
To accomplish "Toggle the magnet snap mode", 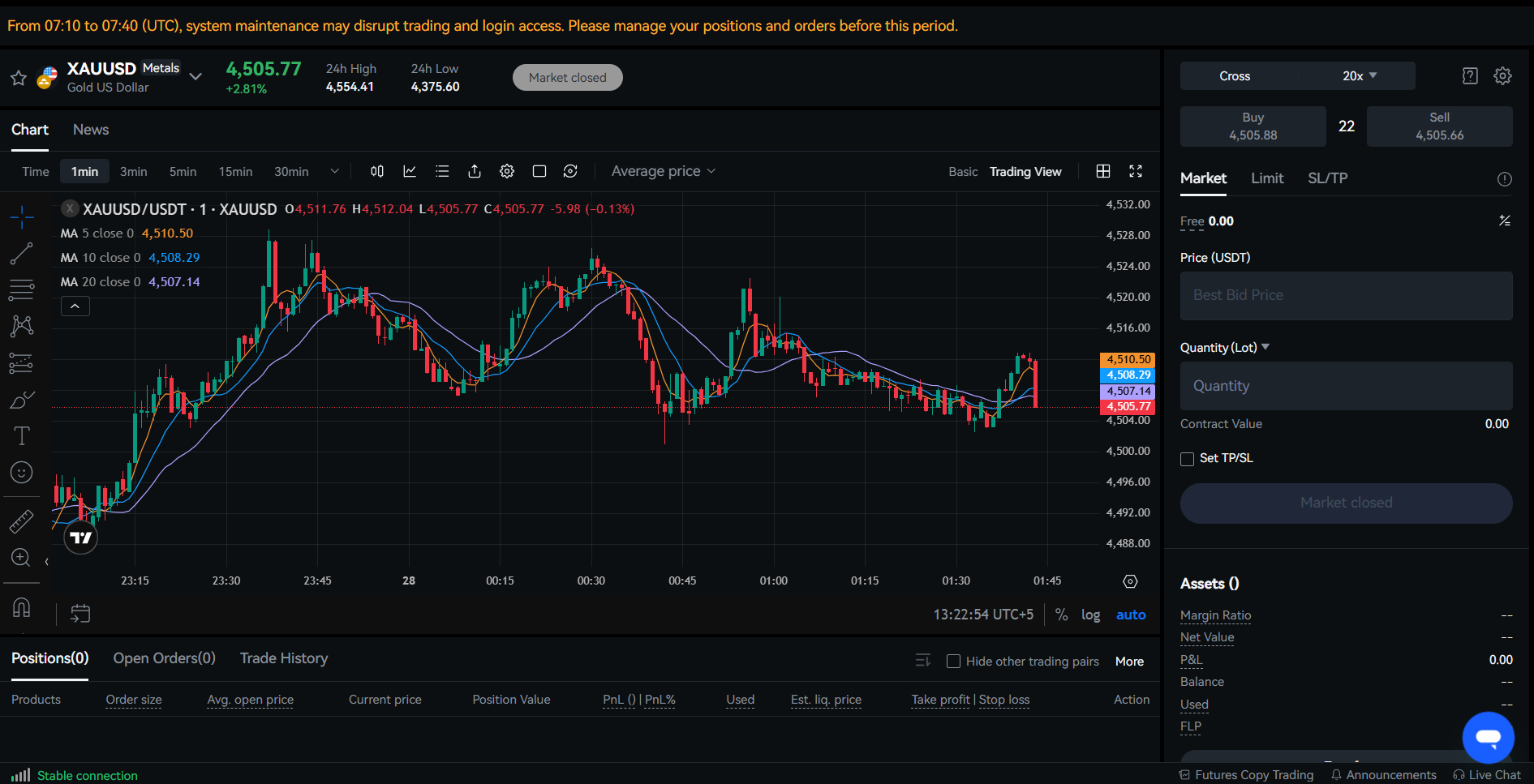I will [x=22, y=606].
